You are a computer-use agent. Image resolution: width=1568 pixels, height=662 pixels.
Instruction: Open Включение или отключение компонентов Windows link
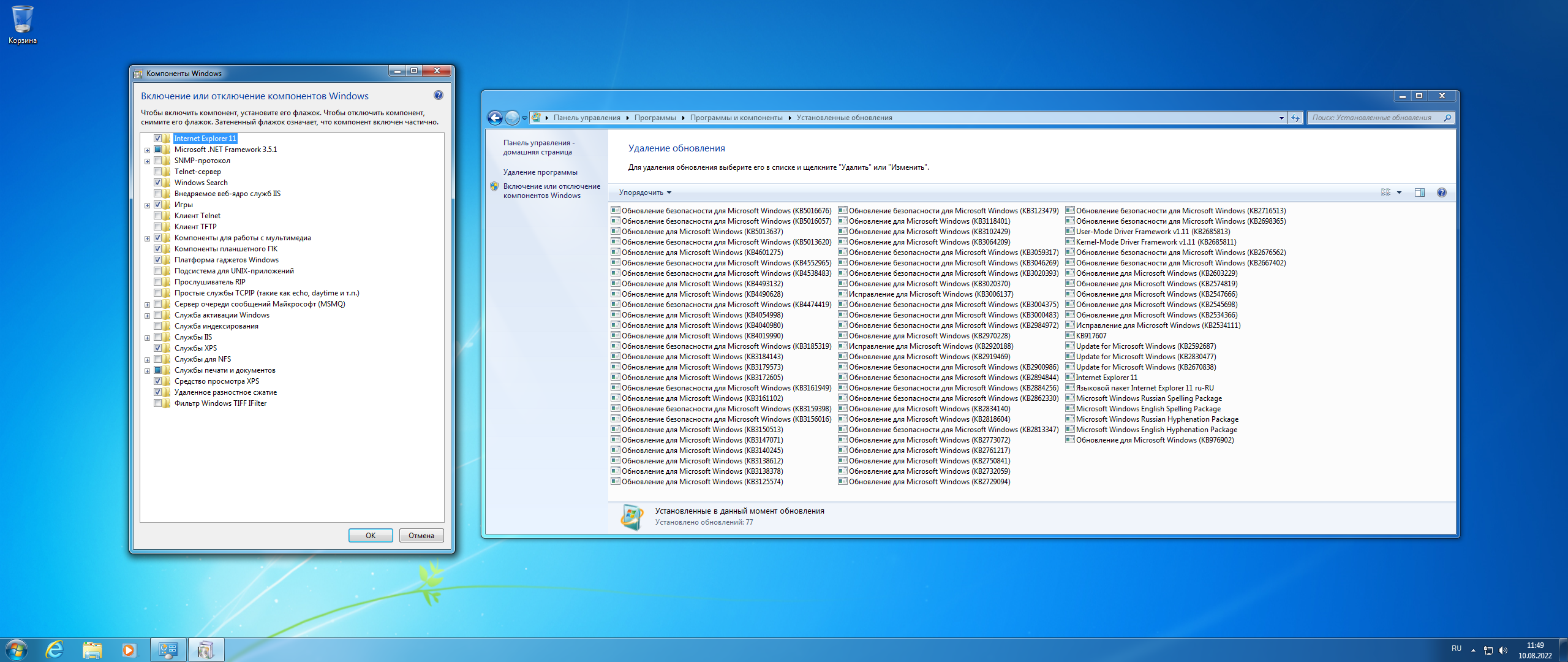tap(552, 191)
